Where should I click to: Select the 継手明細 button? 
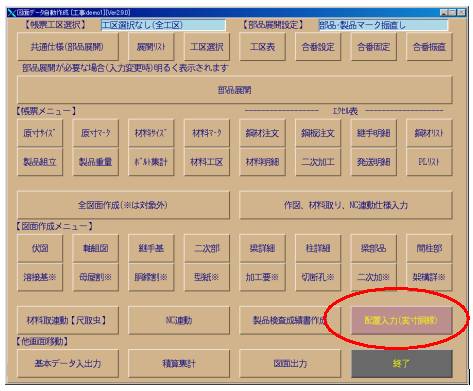(374, 133)
